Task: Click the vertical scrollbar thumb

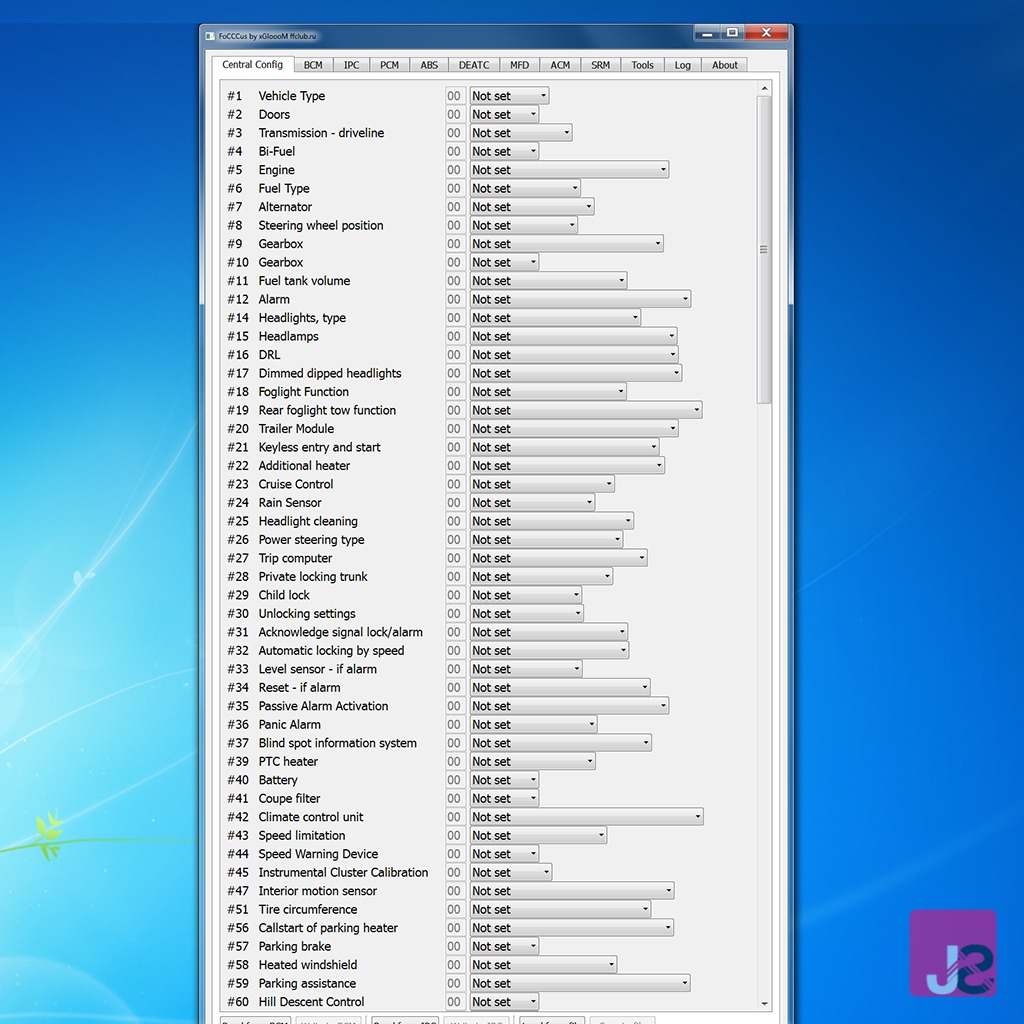Action: (764, 250)
